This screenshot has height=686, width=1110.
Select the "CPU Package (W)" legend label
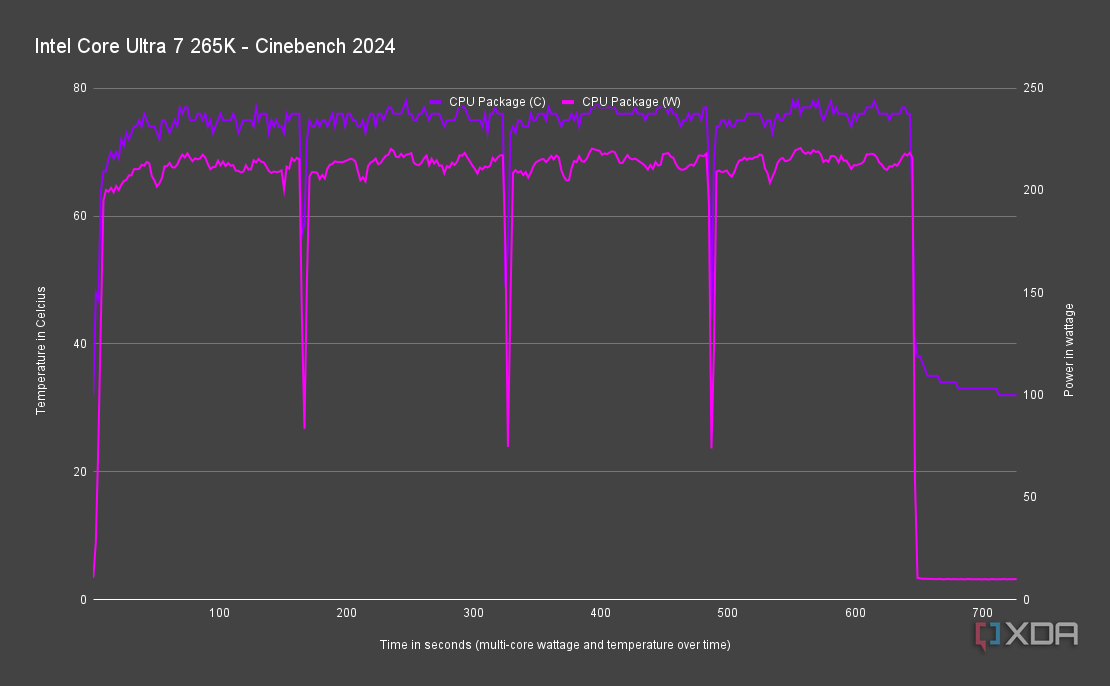(631, 102)
